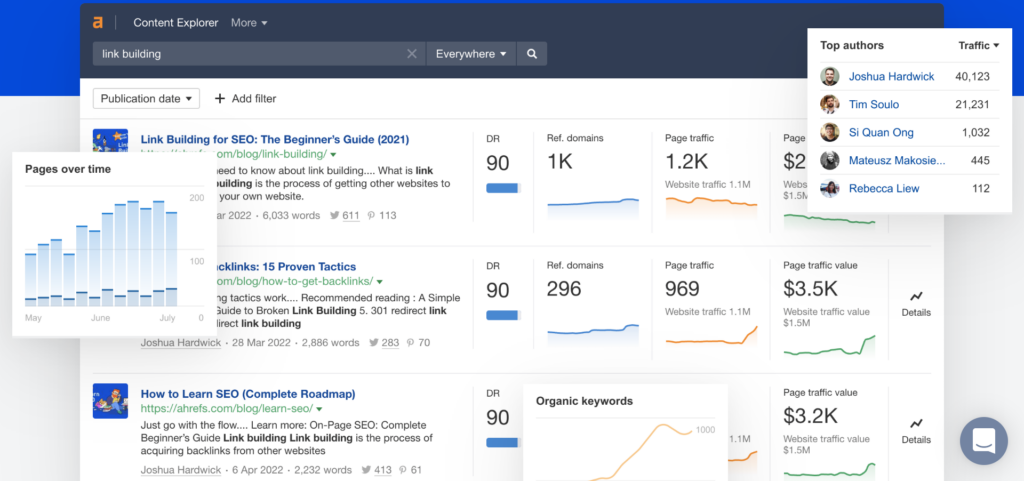
Task: Click the orange Ahrefs logo icon
Action: (97, 23)
